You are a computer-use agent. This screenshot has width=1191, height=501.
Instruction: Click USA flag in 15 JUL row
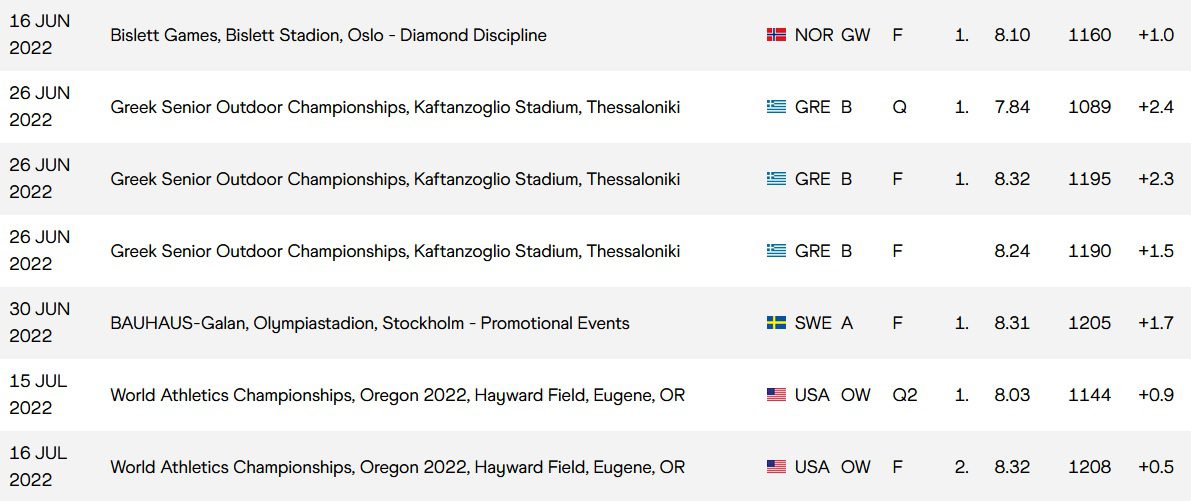(x=776, y=395)
